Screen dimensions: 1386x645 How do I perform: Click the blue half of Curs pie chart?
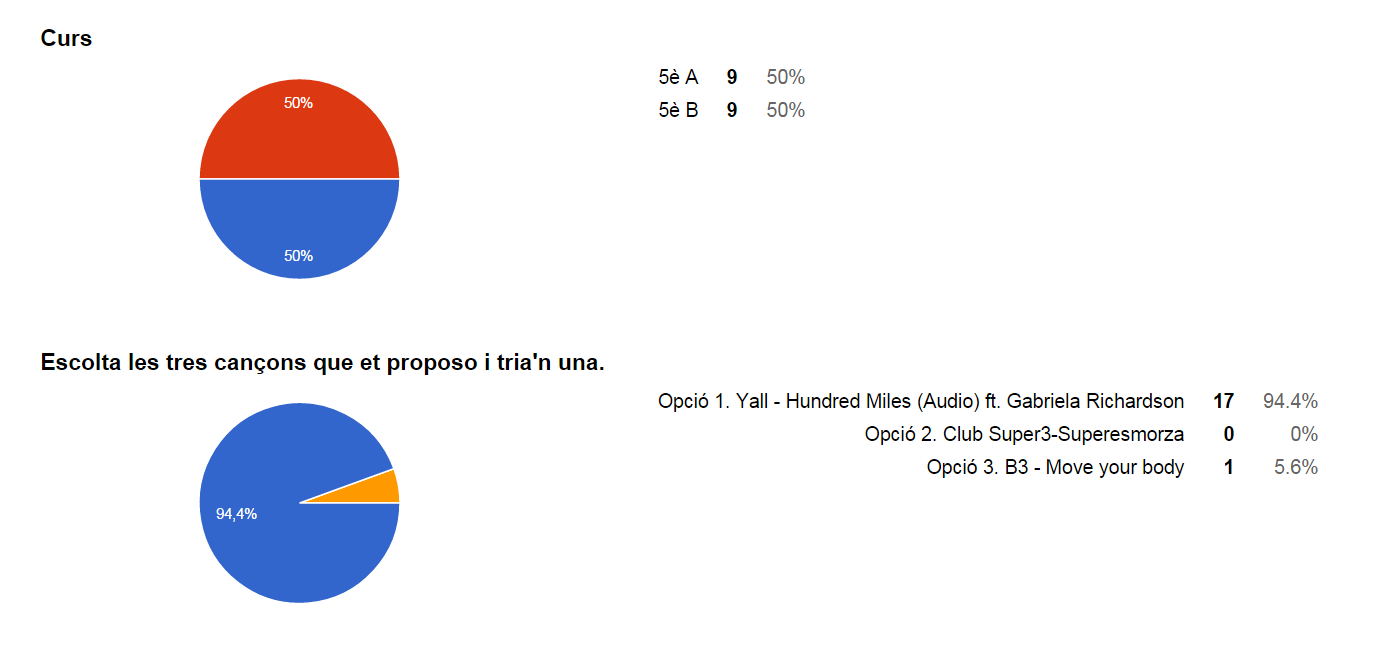(299, 220)
